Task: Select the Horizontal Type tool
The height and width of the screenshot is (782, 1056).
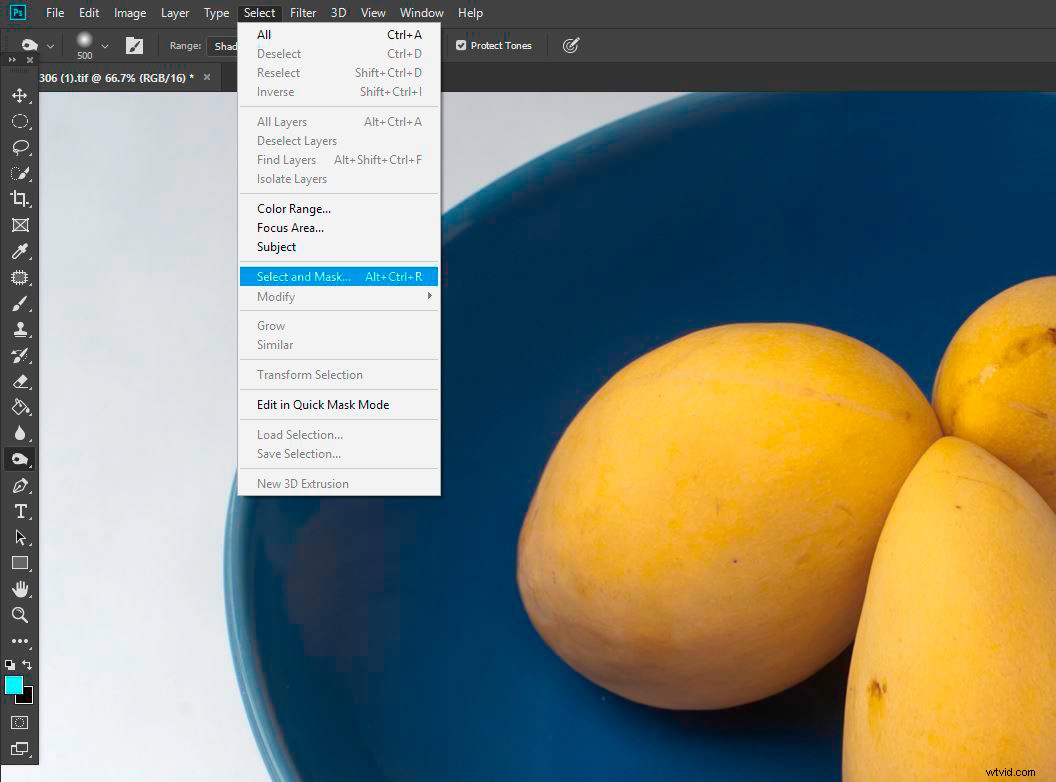Action: coord(20,511)
